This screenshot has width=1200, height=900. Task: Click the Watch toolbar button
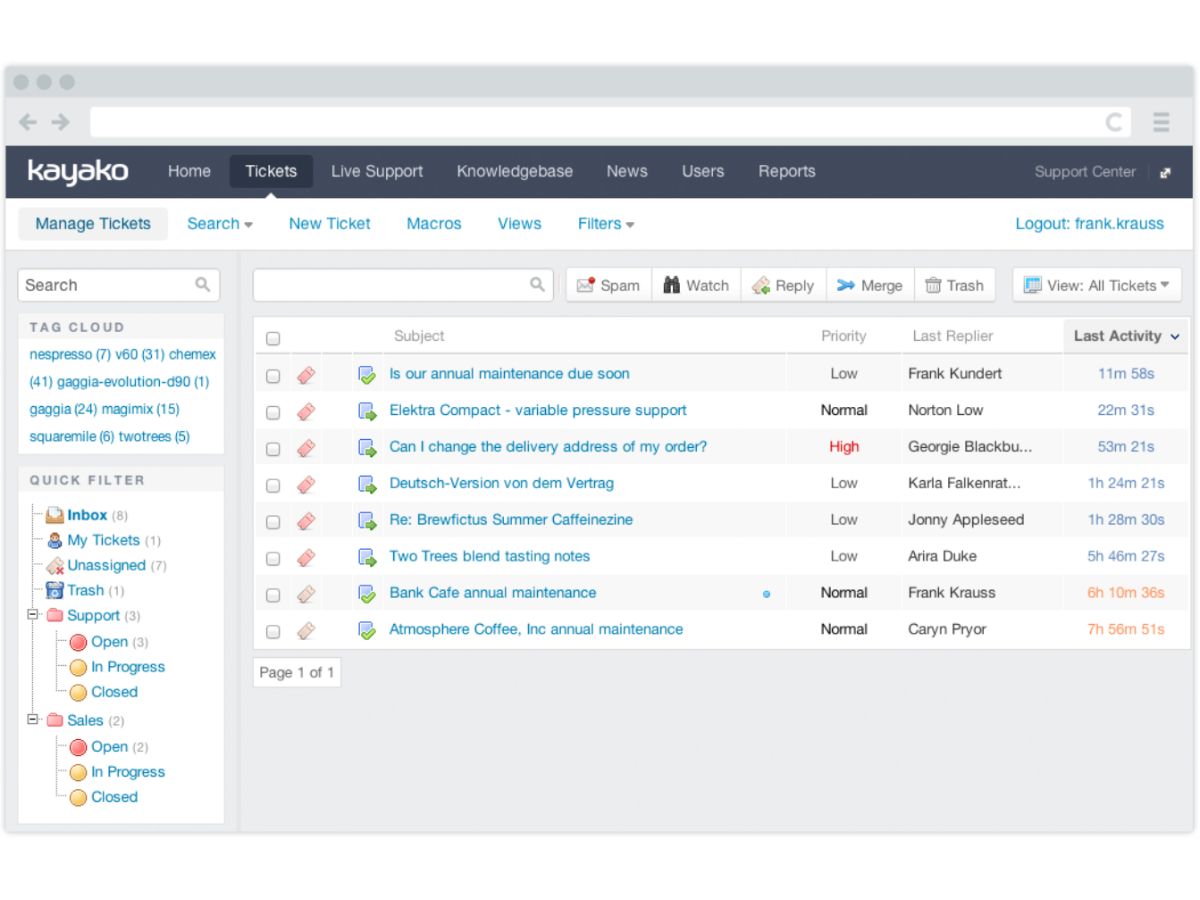coord(696,285)
